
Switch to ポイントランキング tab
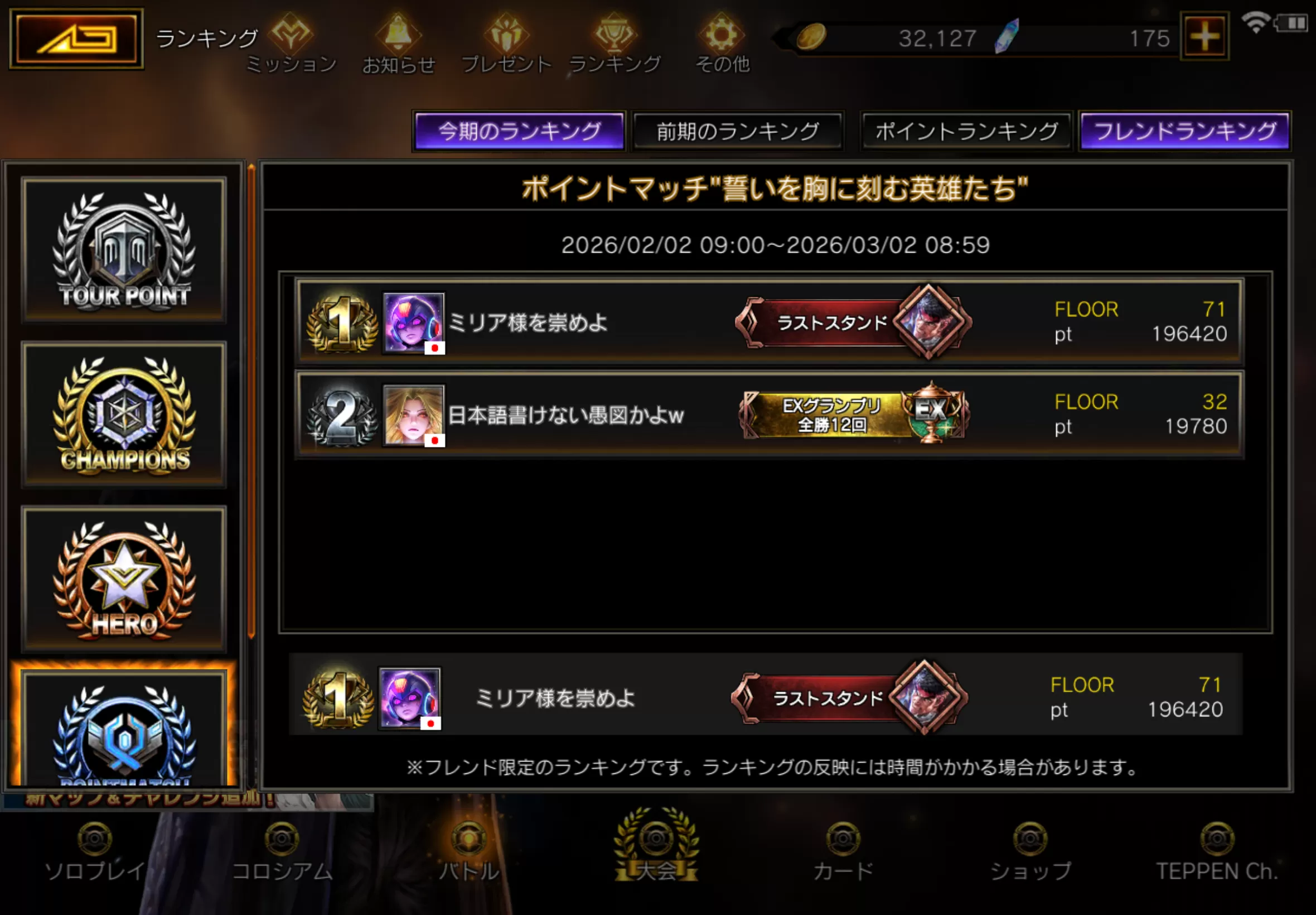(966, 131)
